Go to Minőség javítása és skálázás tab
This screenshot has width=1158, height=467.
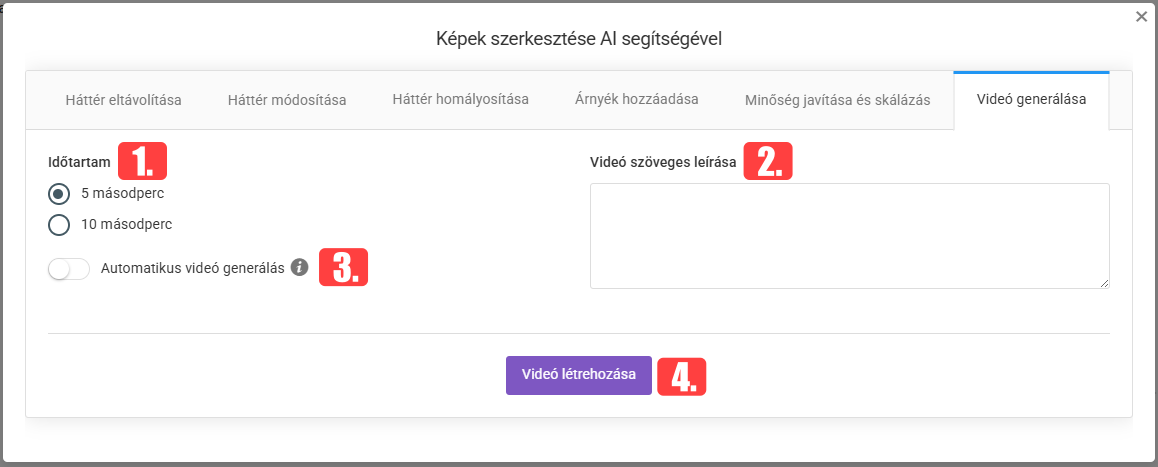pyautogui.click(x=837, y=100)
